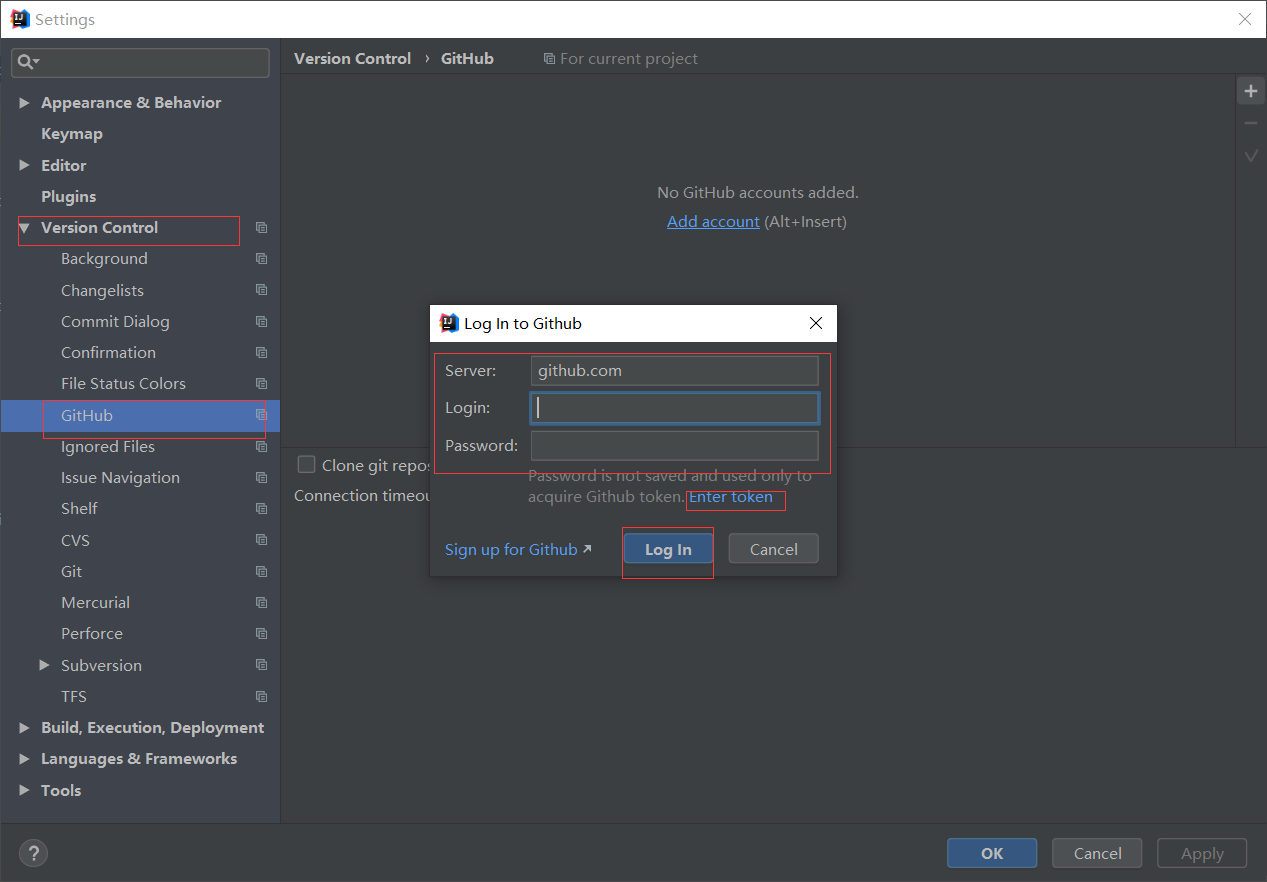The width and height of the screenshot is (1267, 882).
Task: Click the project-level icon beside GitHub
Action: [x=261, y=415]
